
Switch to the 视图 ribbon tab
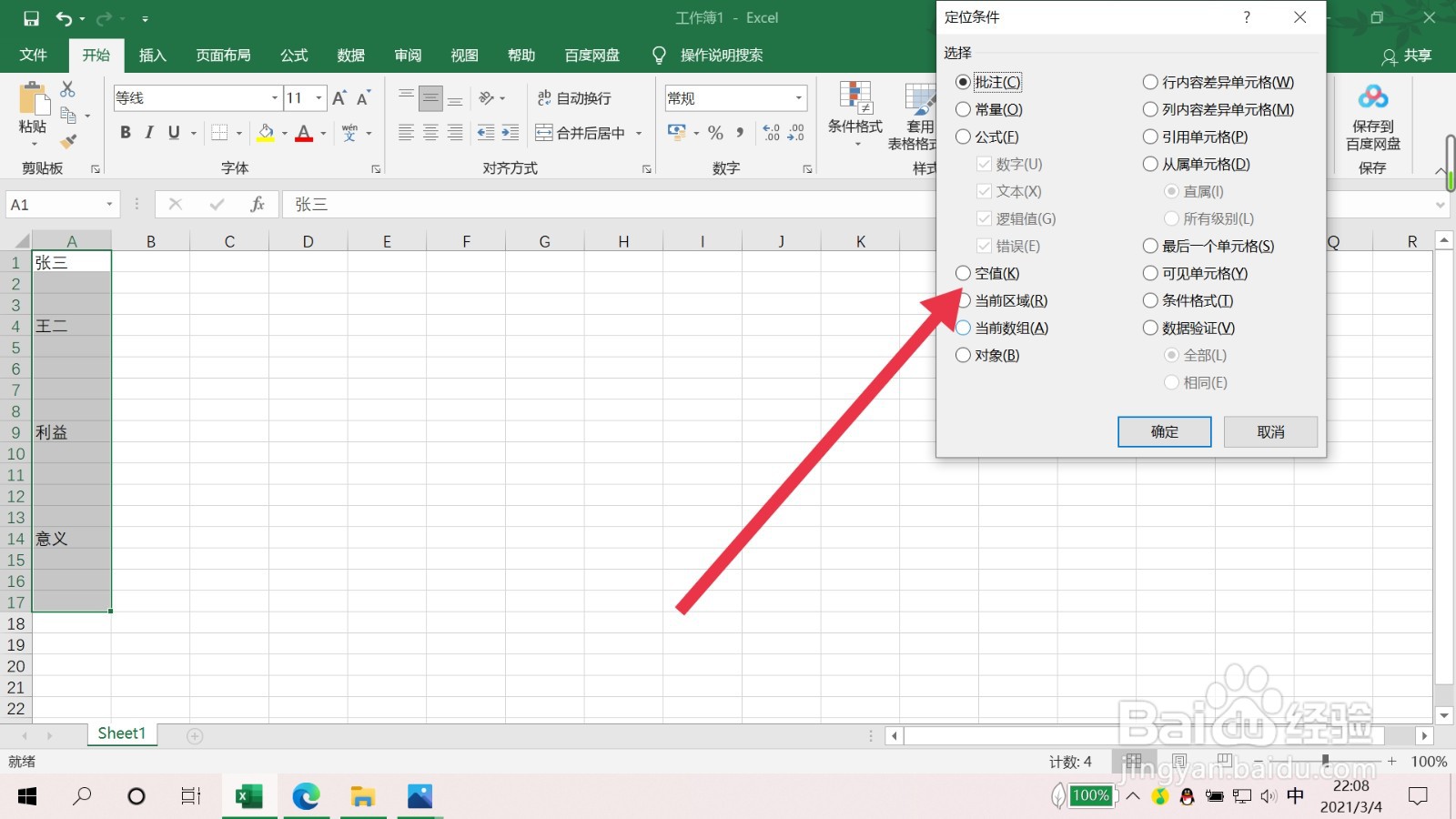tap(464, 56)
